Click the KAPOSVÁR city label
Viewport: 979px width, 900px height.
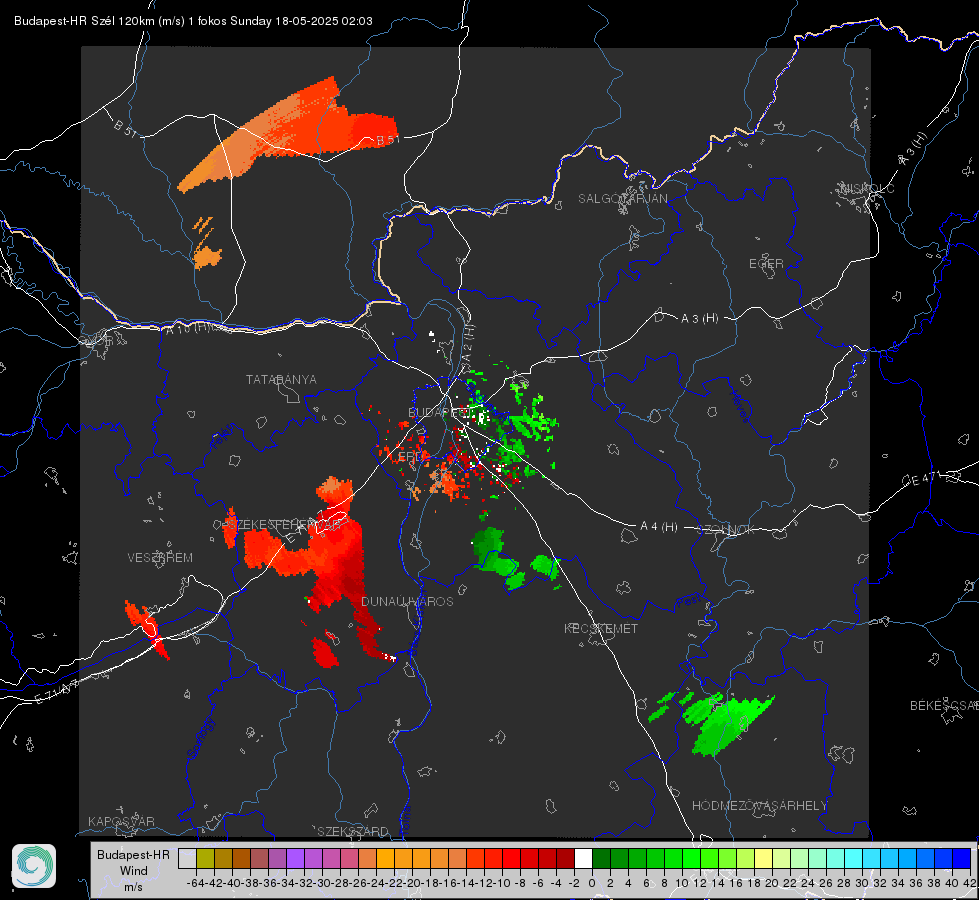(121, 821)
